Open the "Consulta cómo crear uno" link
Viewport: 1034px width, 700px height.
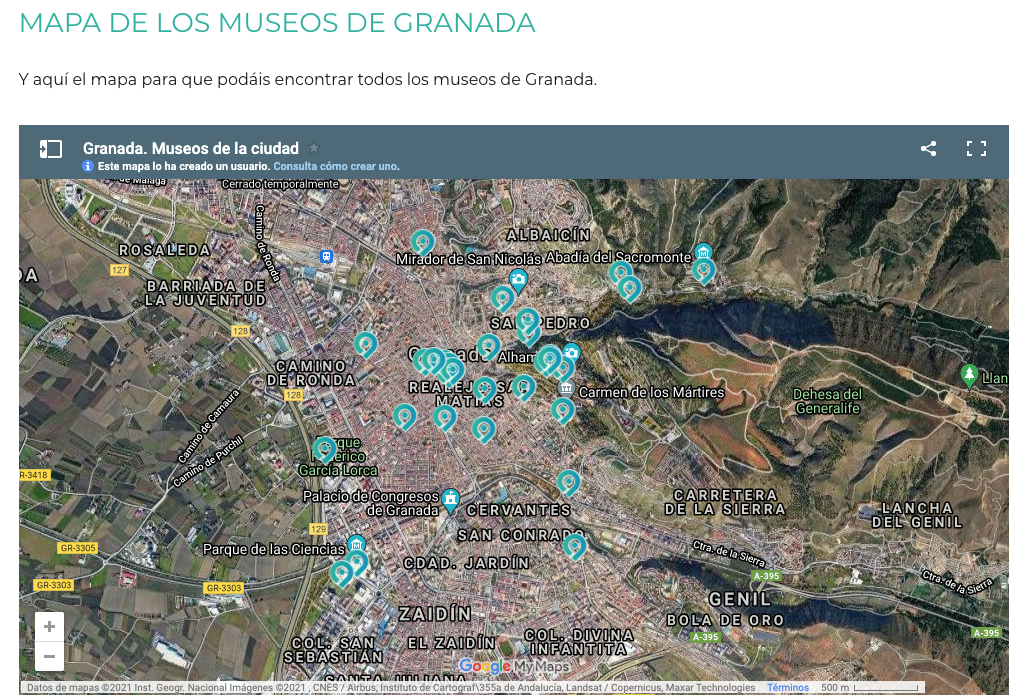[336, 166]
